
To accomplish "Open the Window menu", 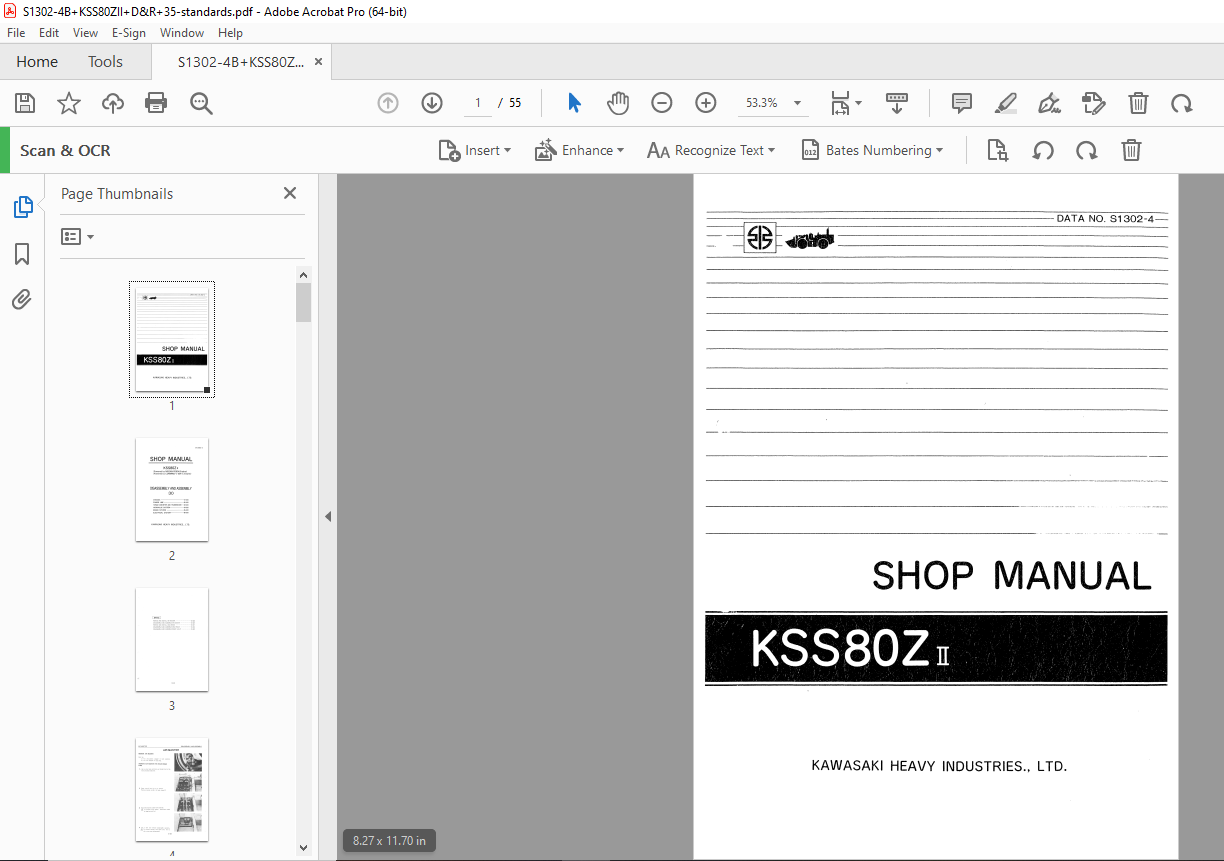I will (182, 33).
